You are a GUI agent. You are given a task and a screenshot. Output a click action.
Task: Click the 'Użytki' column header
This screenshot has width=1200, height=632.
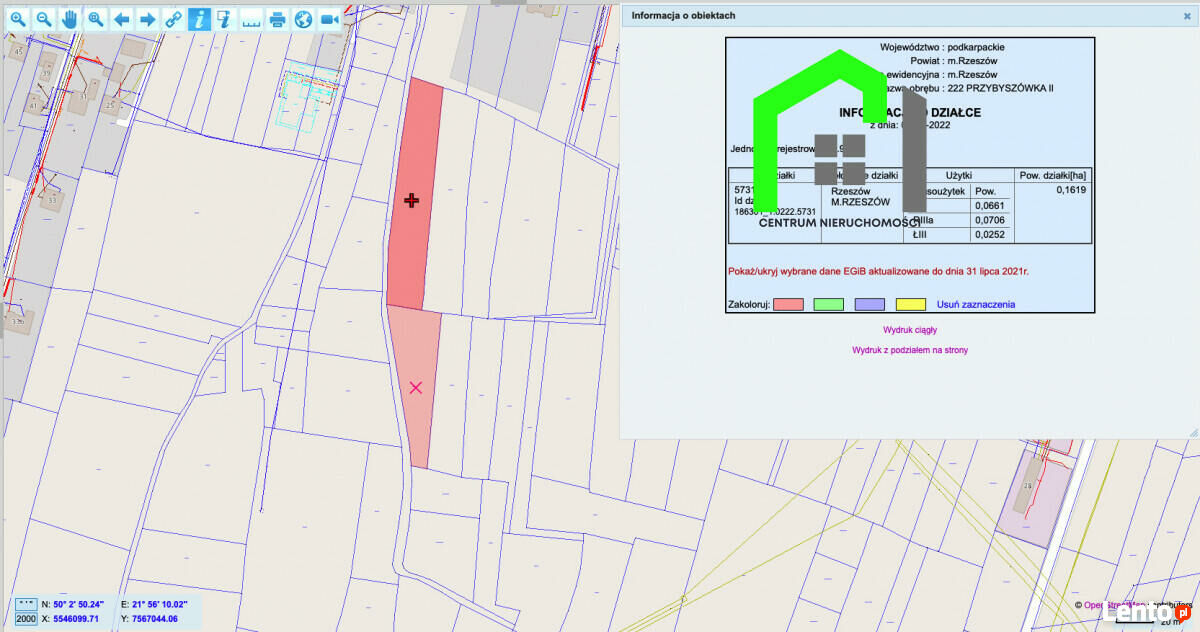(959, 175)
